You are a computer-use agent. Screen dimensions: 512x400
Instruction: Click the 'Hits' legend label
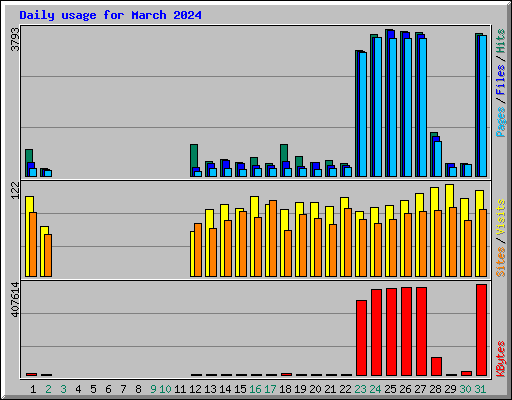pos(501,41)
